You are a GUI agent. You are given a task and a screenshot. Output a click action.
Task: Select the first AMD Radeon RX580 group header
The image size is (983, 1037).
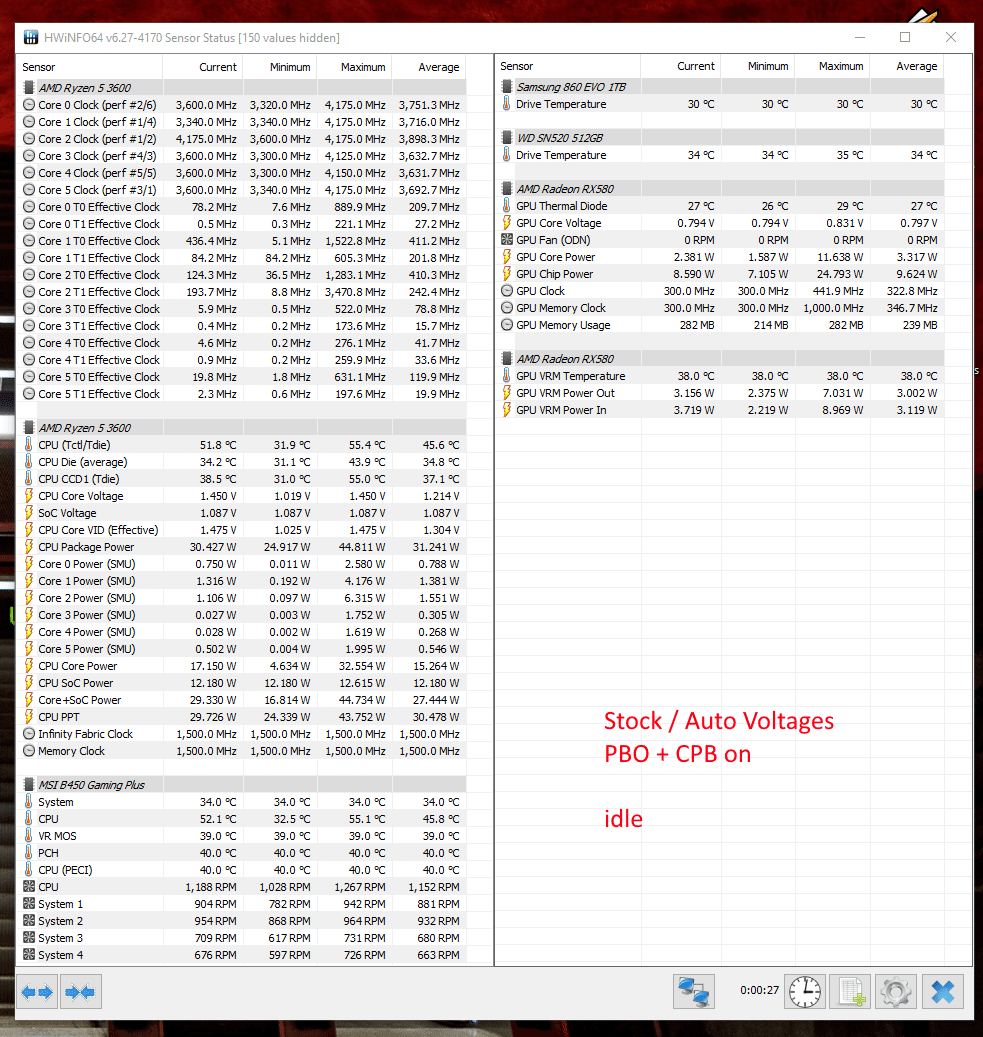[x=720, y=188]
